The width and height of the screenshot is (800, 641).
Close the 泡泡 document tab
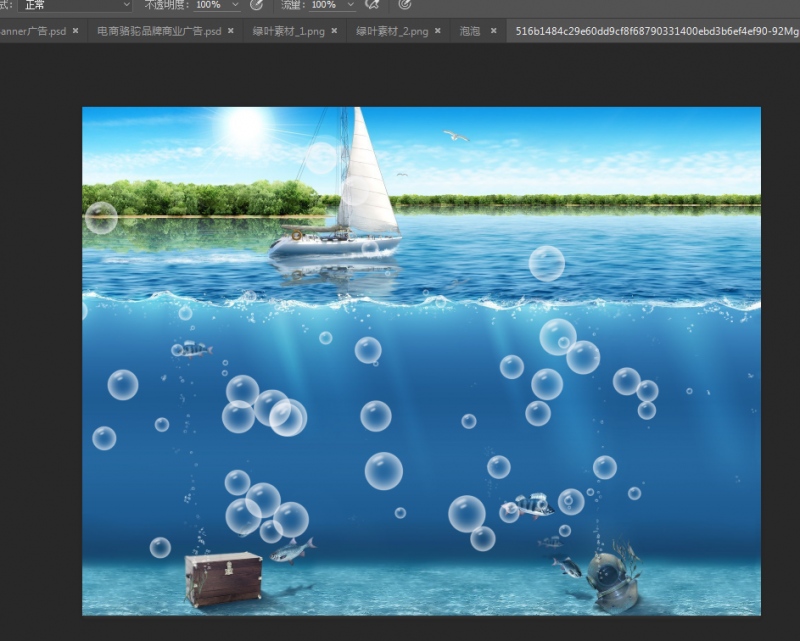(494, 32)
